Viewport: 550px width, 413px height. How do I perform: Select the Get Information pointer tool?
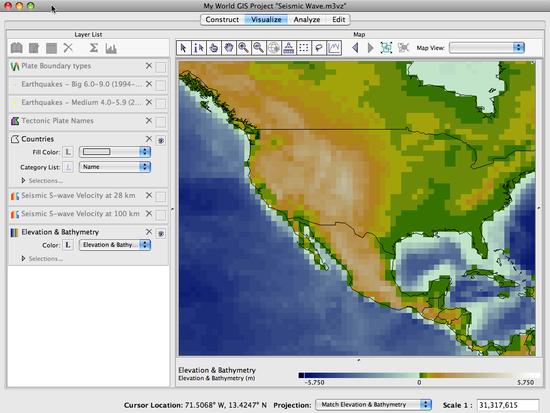pos(199,48)
